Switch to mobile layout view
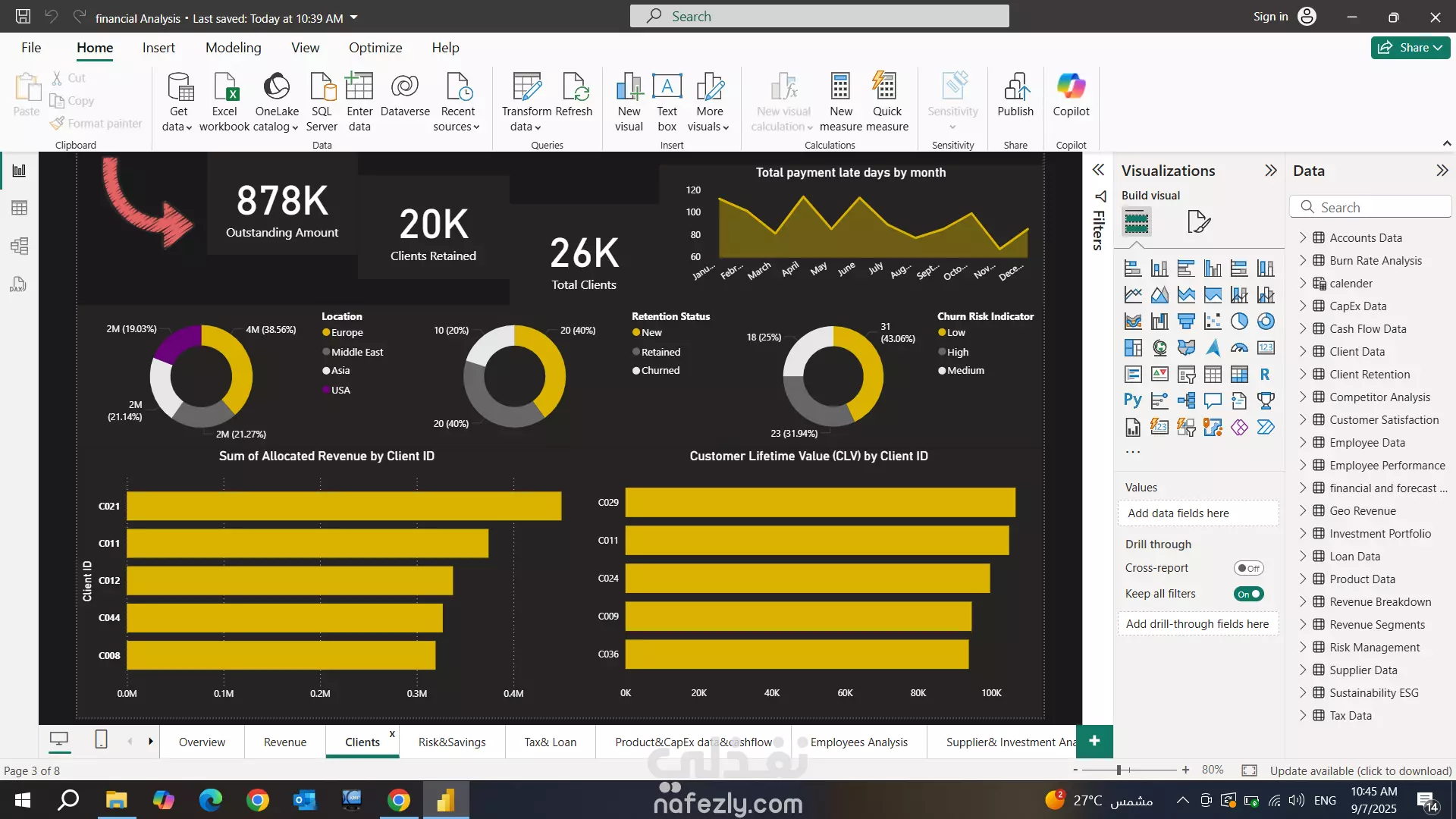Screen dimensions: 1456x819 [101, 739]
